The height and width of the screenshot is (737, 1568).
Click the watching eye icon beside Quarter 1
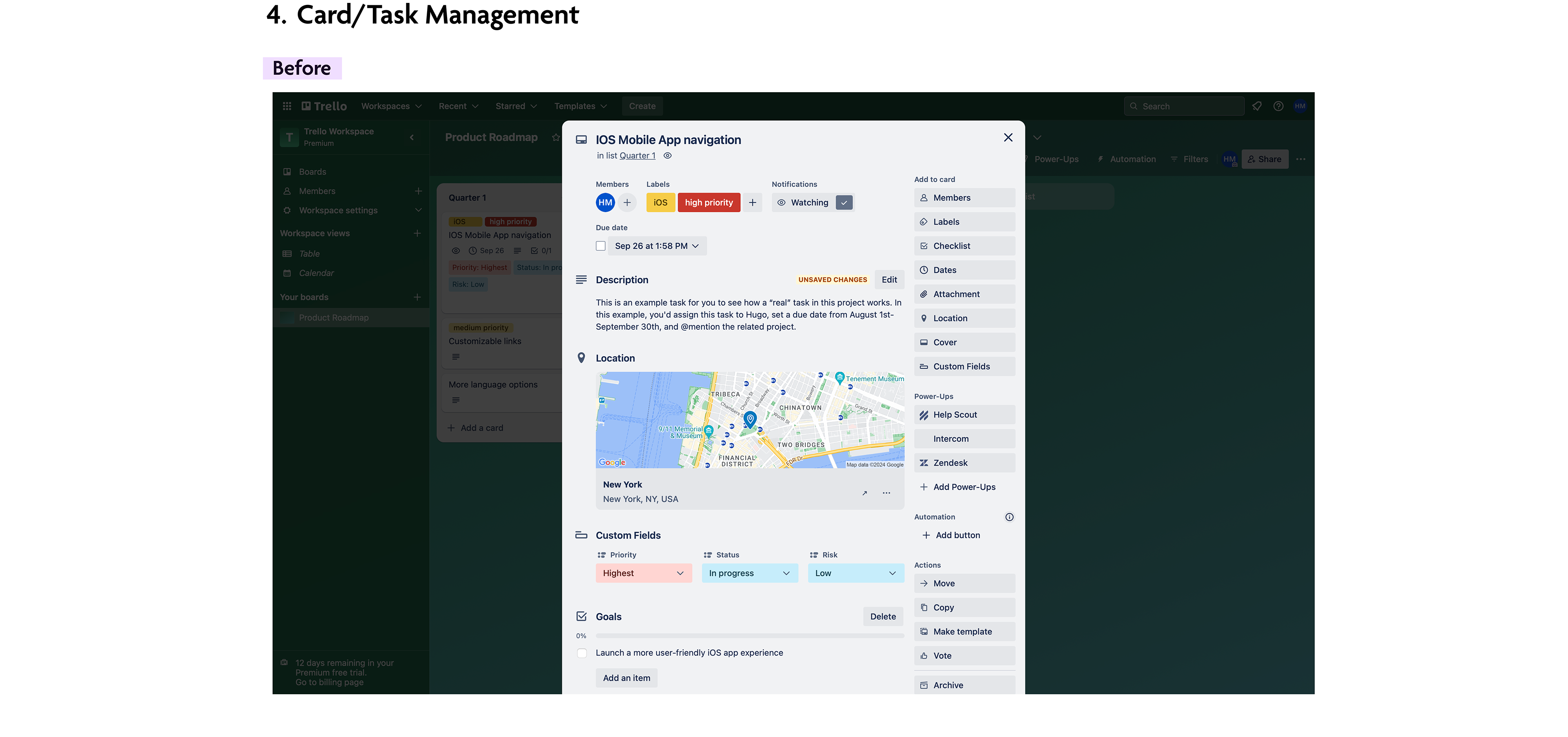click(x=667, y=155)
